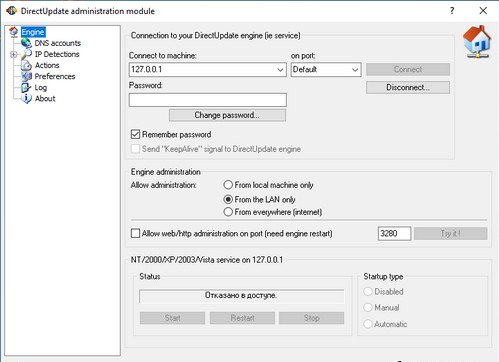
Task: Click the About info icon
Action: click(26, 99)
